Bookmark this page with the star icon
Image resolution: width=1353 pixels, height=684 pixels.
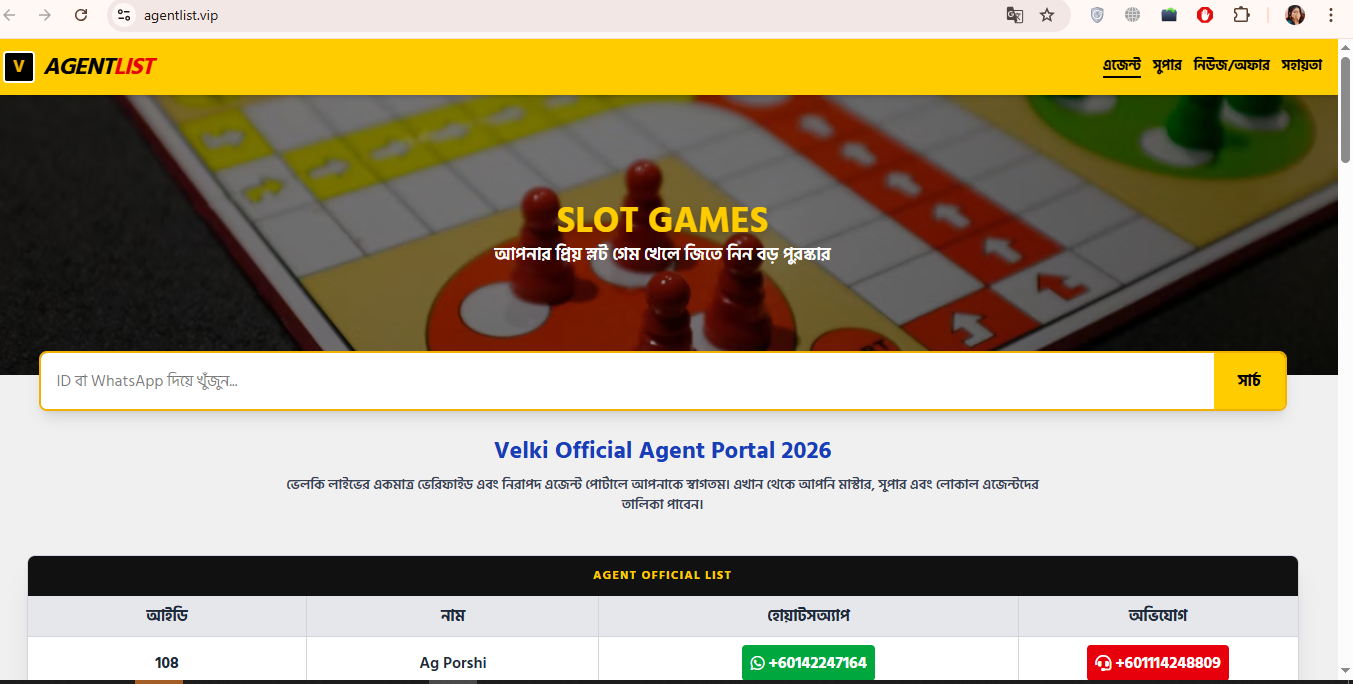tap(1047, 15)
